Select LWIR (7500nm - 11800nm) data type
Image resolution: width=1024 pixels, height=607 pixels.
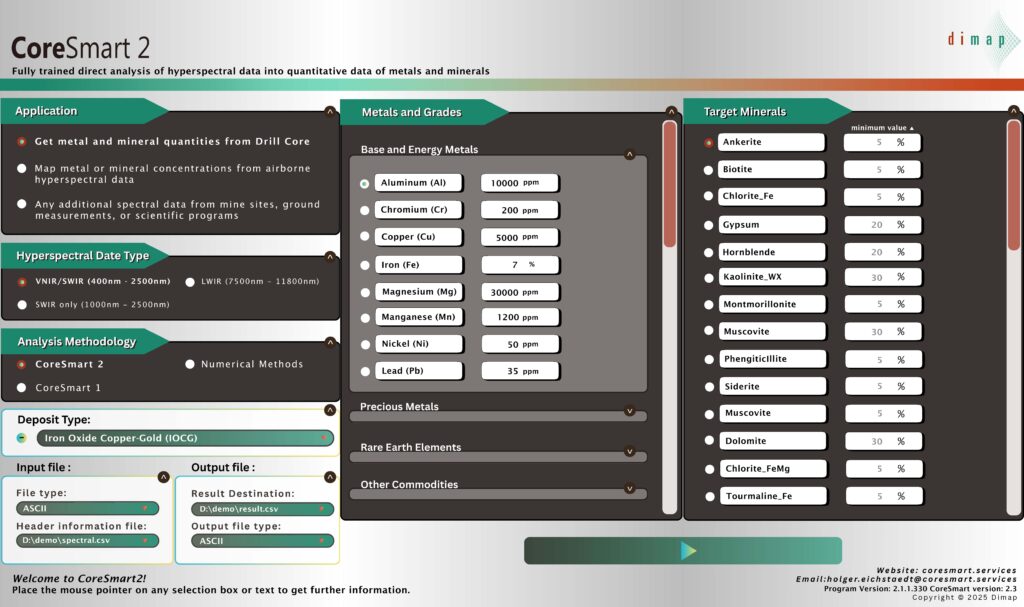click(190, 282)
